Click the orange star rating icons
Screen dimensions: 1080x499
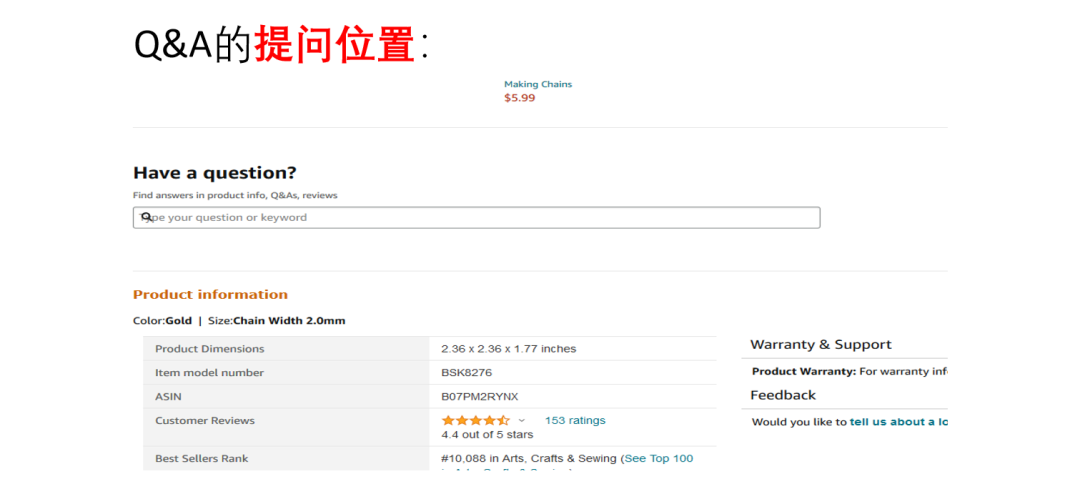(475, 421)
